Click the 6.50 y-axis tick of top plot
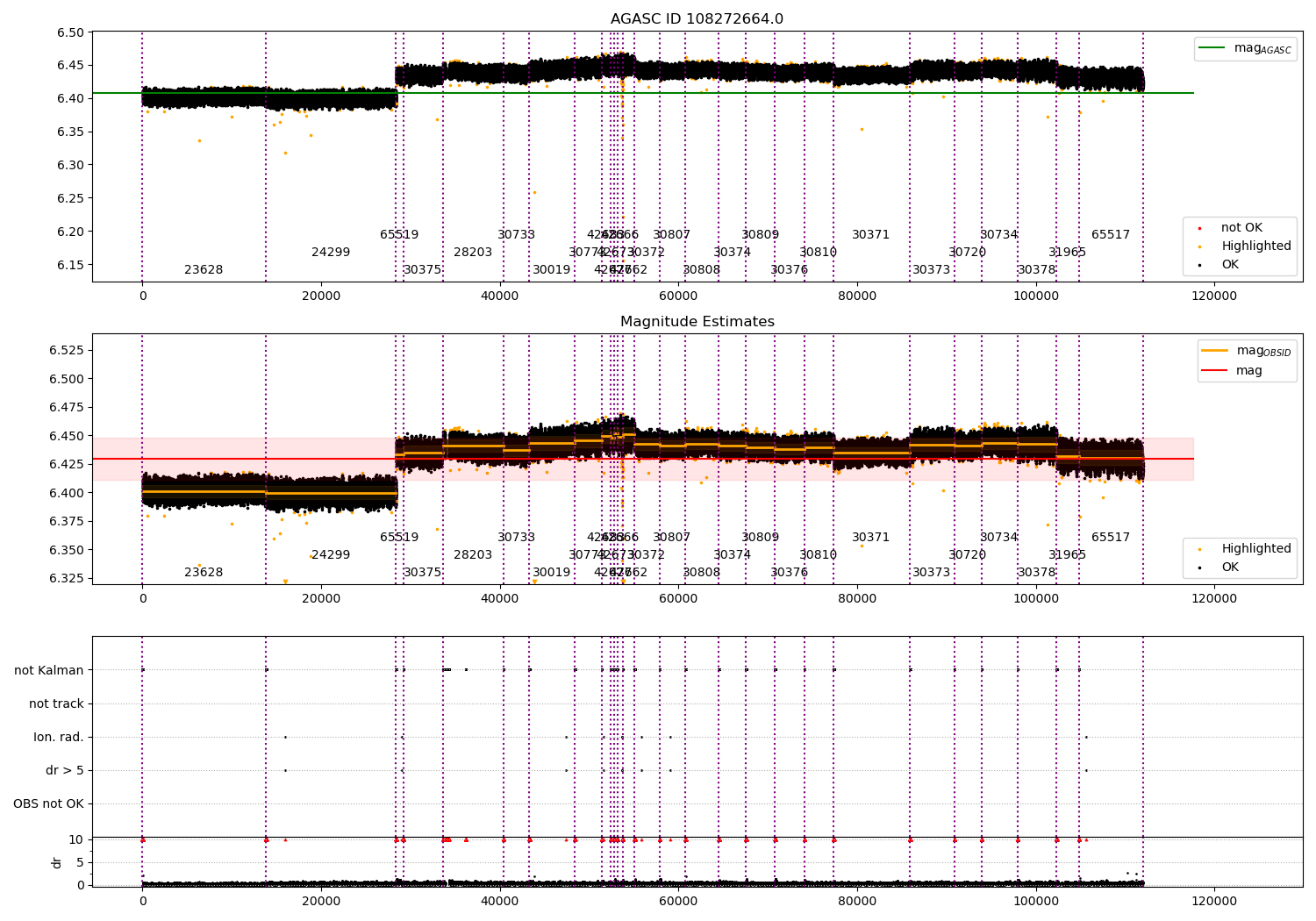This screenshot has height=921, width=1316. pyautogui.click(x=71, y=33)
